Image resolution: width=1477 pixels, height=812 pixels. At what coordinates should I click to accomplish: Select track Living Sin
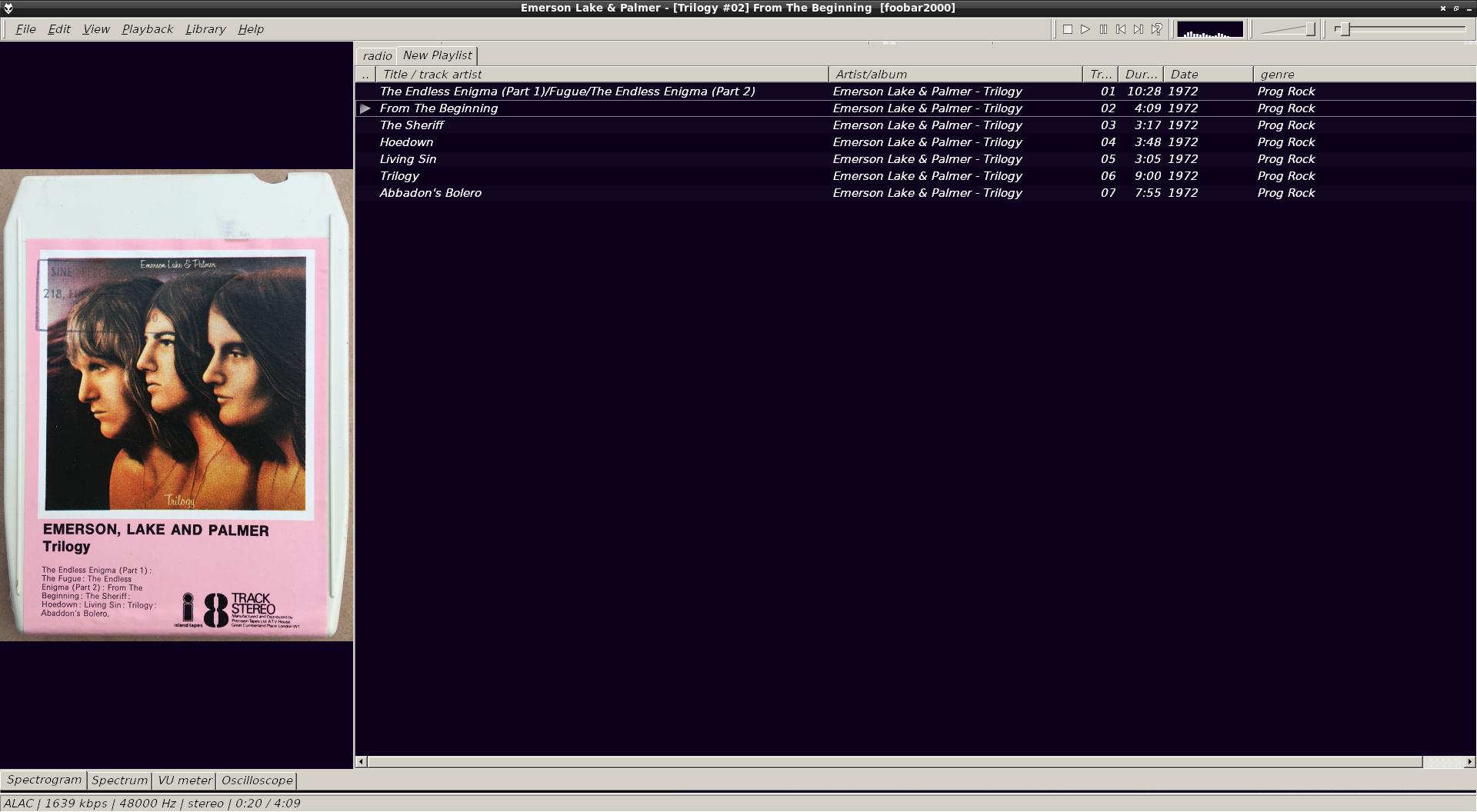[x=915, y=159]
